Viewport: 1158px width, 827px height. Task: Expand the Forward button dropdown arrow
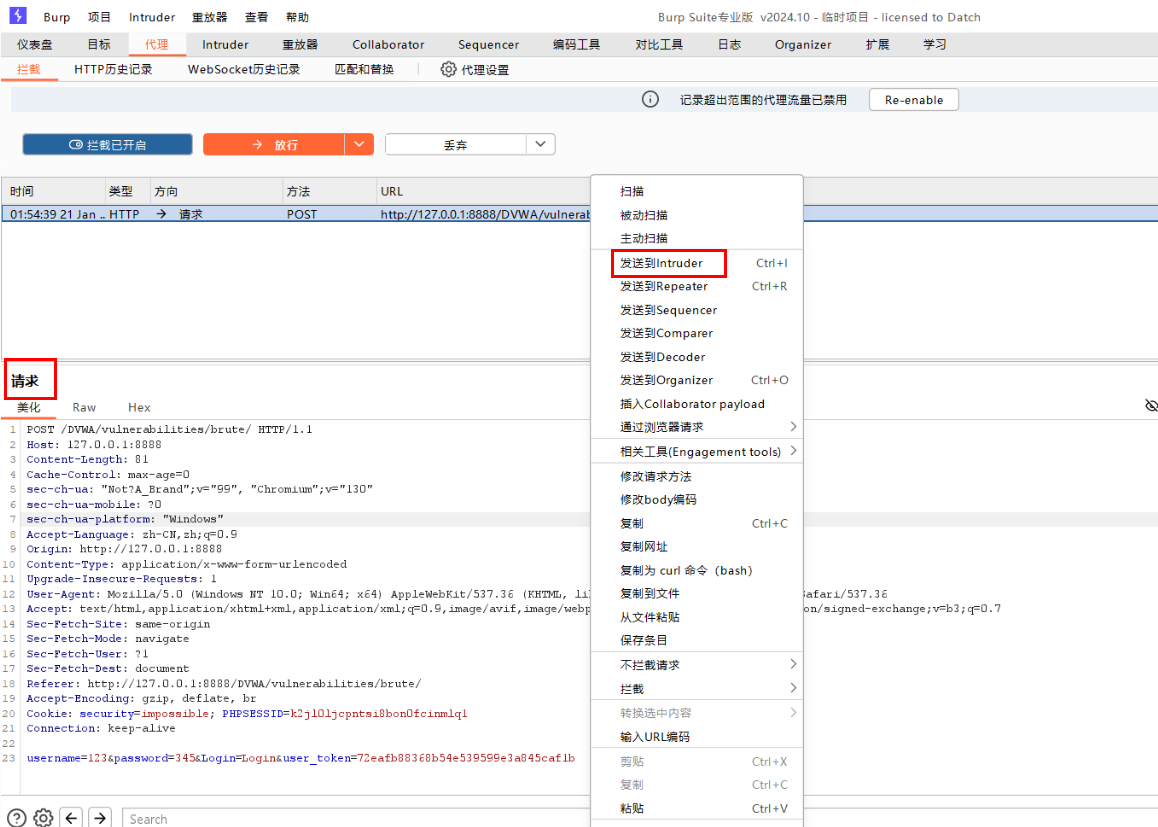tap(359, 144)
